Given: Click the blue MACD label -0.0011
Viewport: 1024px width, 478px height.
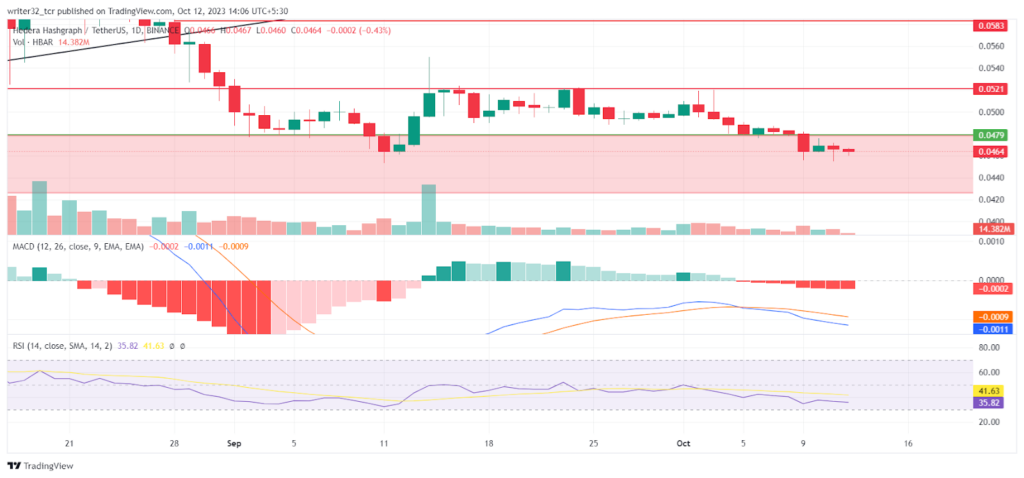Looking at the screenshot, I should tap(992, 329).
